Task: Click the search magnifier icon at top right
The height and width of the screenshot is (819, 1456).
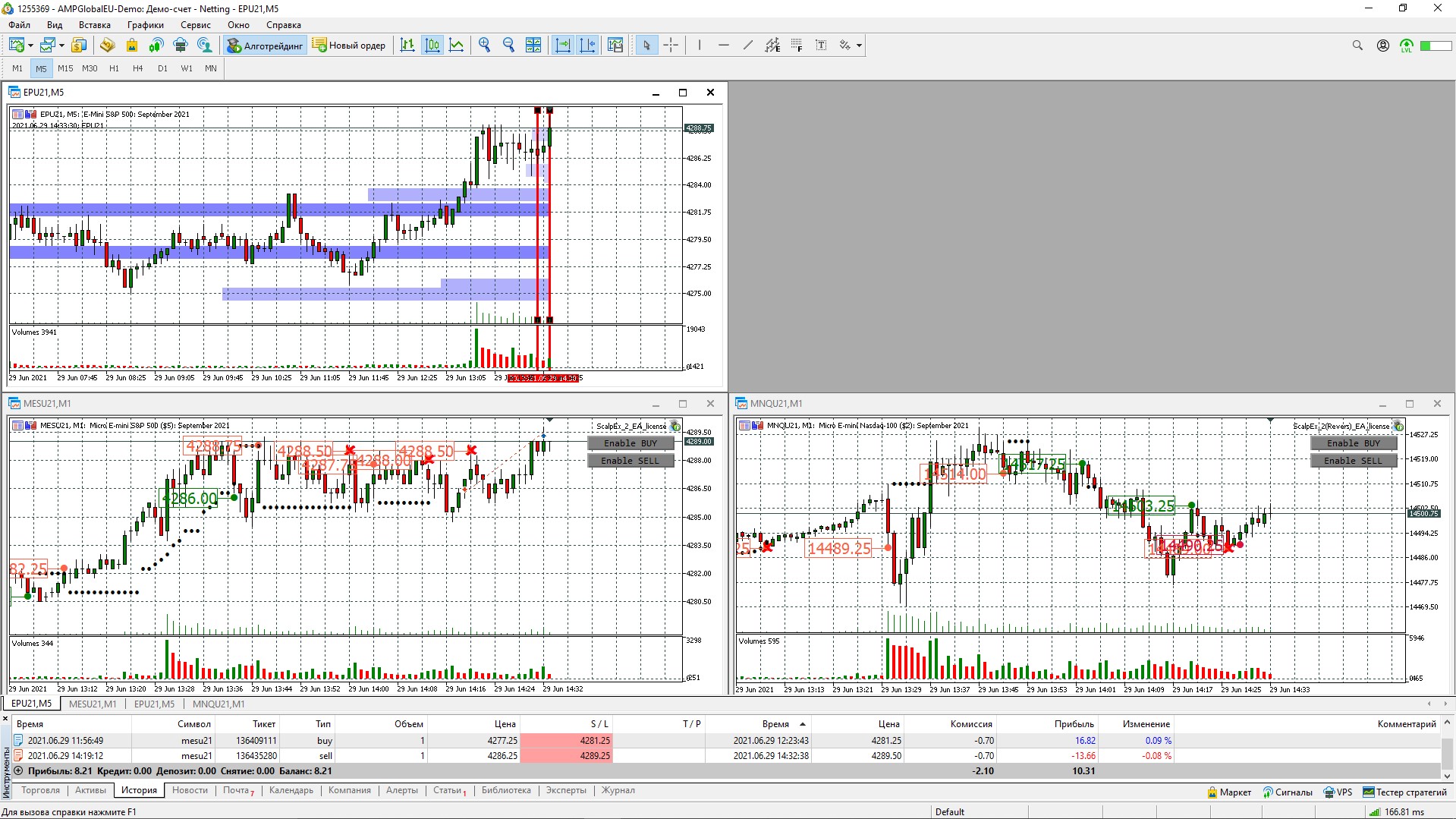Action: [x=1357, y=46]
